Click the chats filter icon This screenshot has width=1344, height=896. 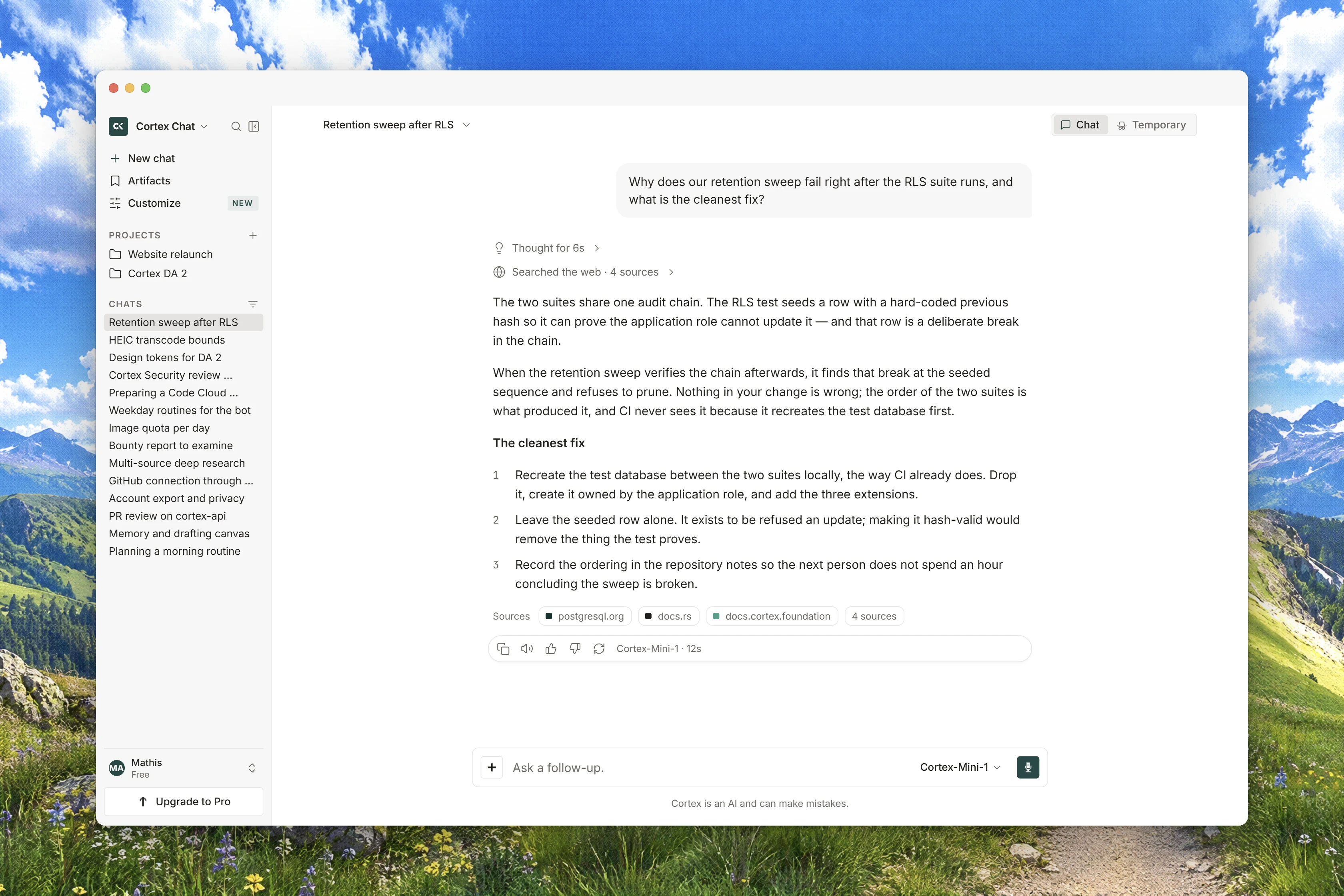pos(252,304)
